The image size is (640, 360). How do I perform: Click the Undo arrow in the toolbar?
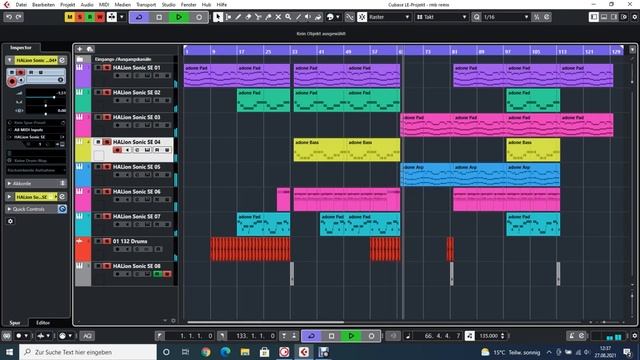9,17
